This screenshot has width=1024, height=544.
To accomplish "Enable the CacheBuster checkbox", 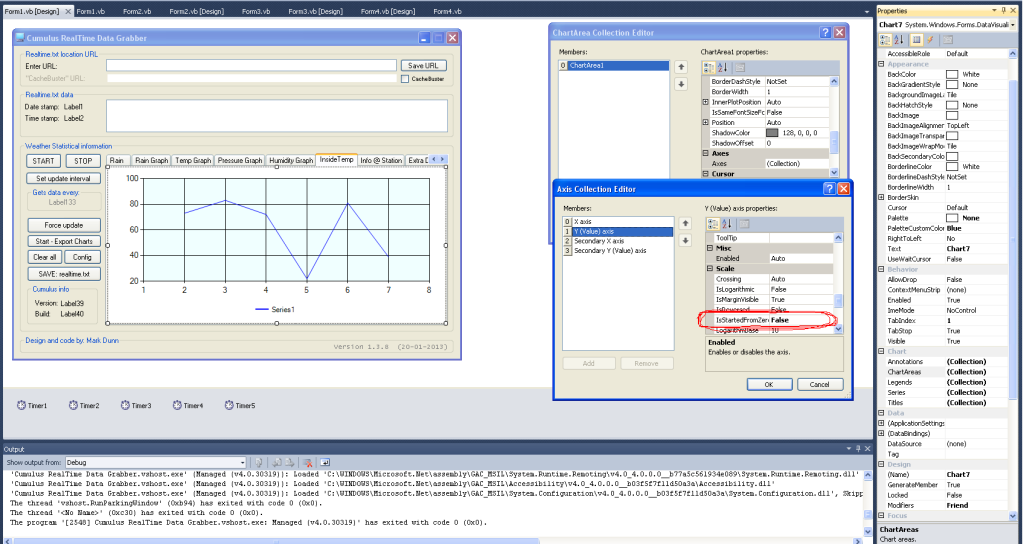I will (x=405, y=78).
